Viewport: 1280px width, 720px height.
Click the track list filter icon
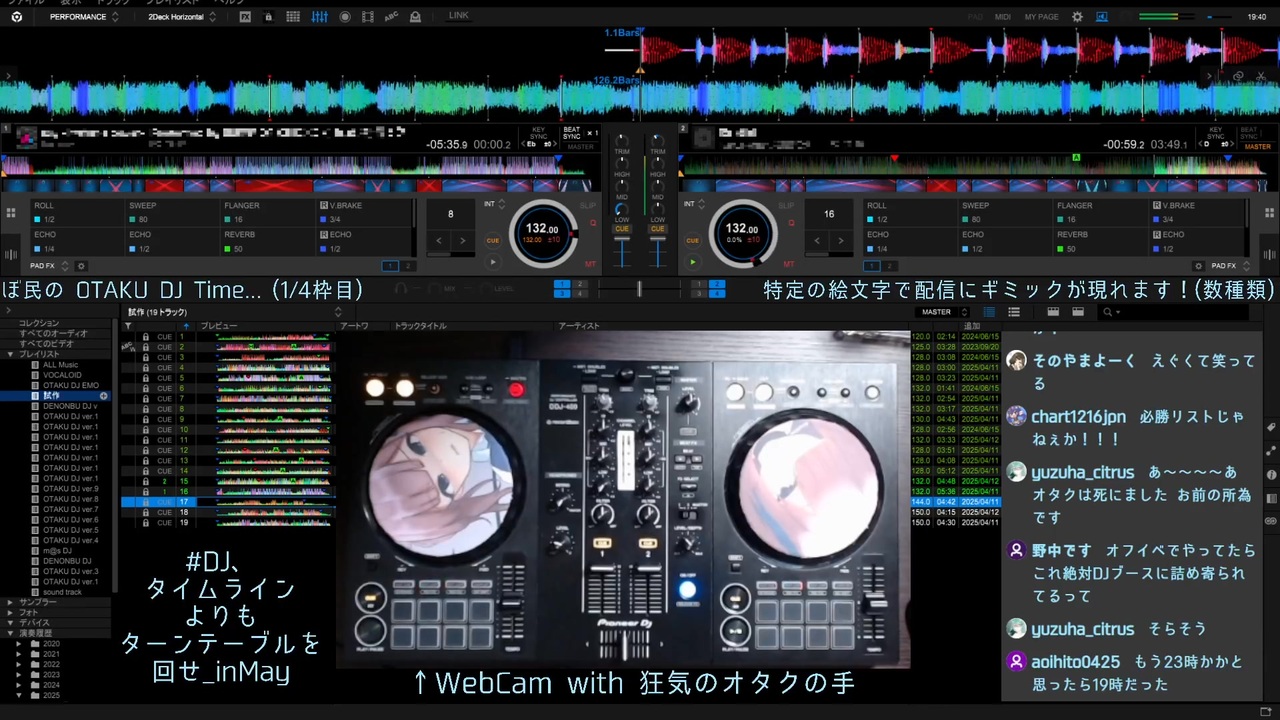pyautogui.click(x=128, y=326)
